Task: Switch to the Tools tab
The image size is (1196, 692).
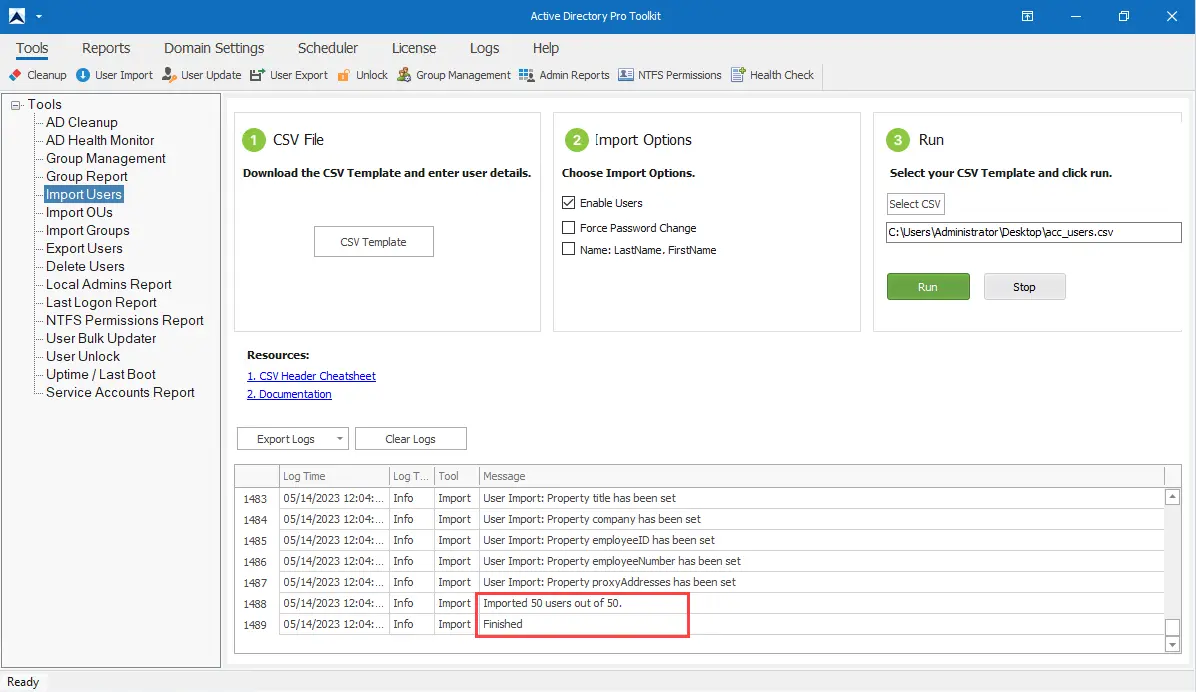Action: pyautogui.click(x=32, y=48)
